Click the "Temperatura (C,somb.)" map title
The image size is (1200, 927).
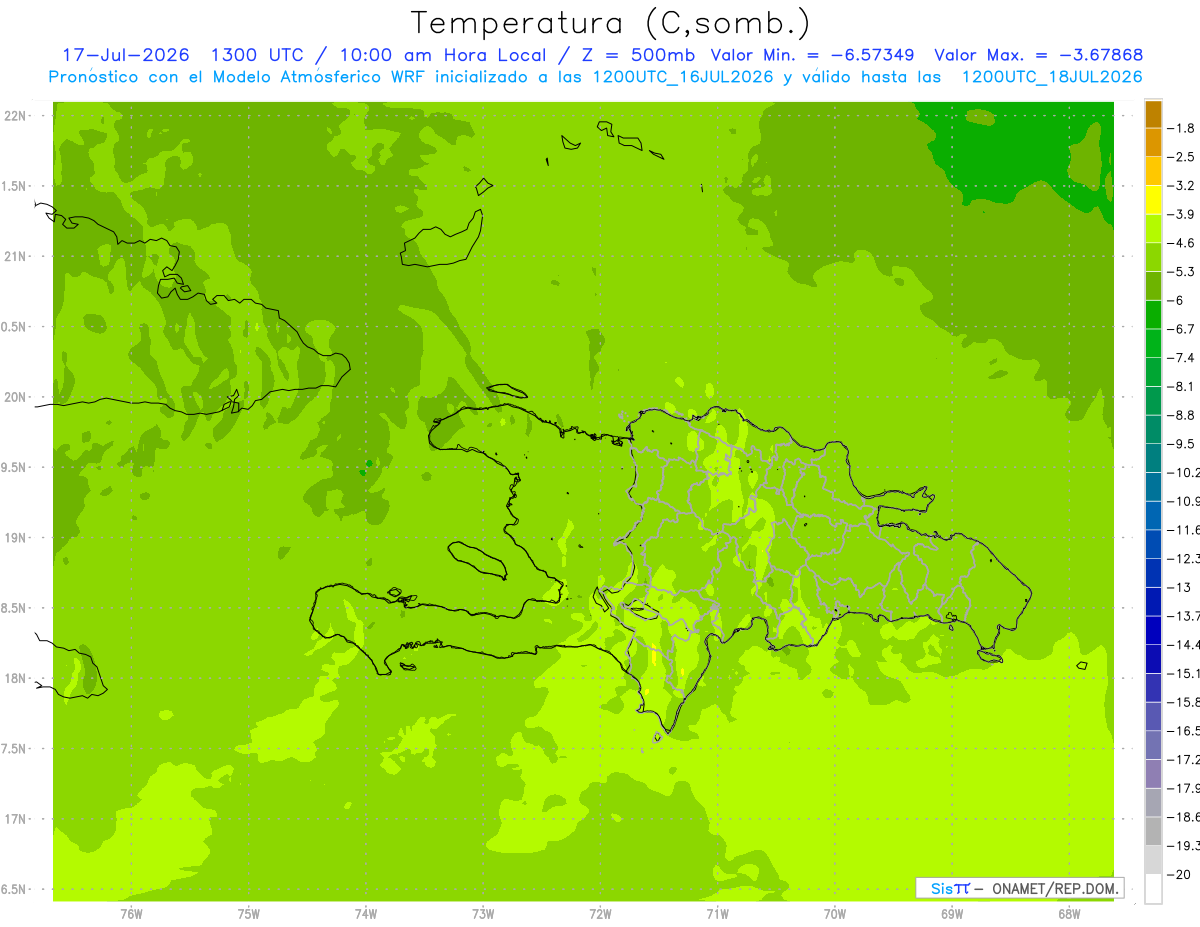point(610,23)
